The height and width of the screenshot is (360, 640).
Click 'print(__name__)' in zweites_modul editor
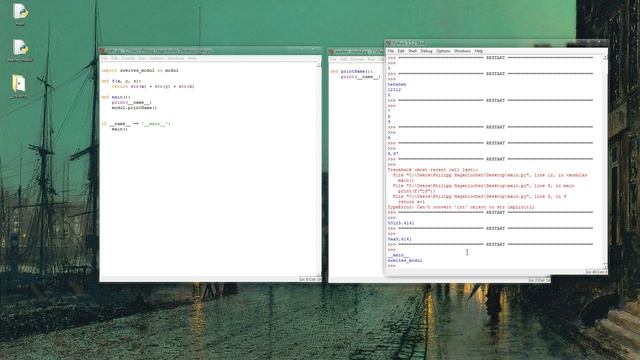click(360, 77)
